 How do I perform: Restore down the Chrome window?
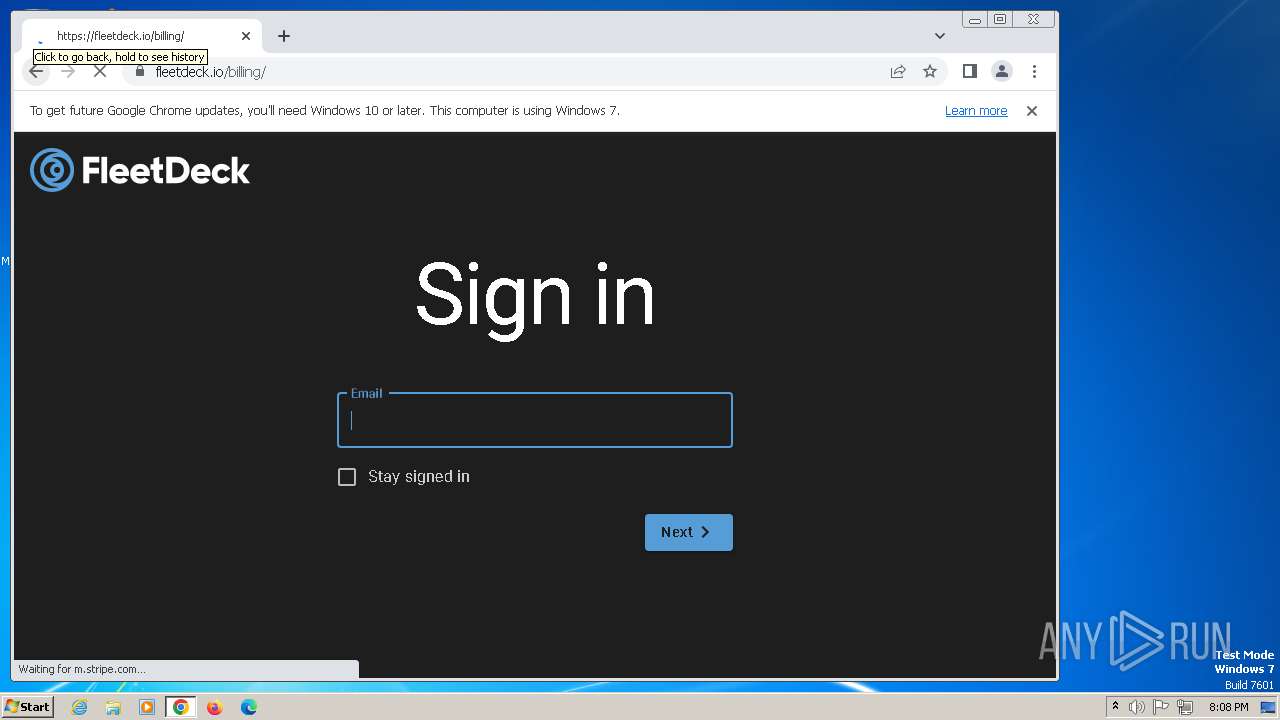pyautogui.click(x=1000, y=19)
